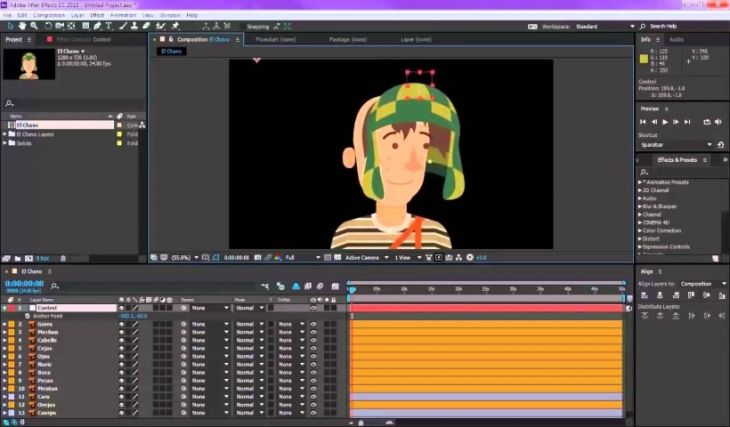Select the Horizontal Type tool
Viewport: 730px width, 427px height.
click(108, 26)
